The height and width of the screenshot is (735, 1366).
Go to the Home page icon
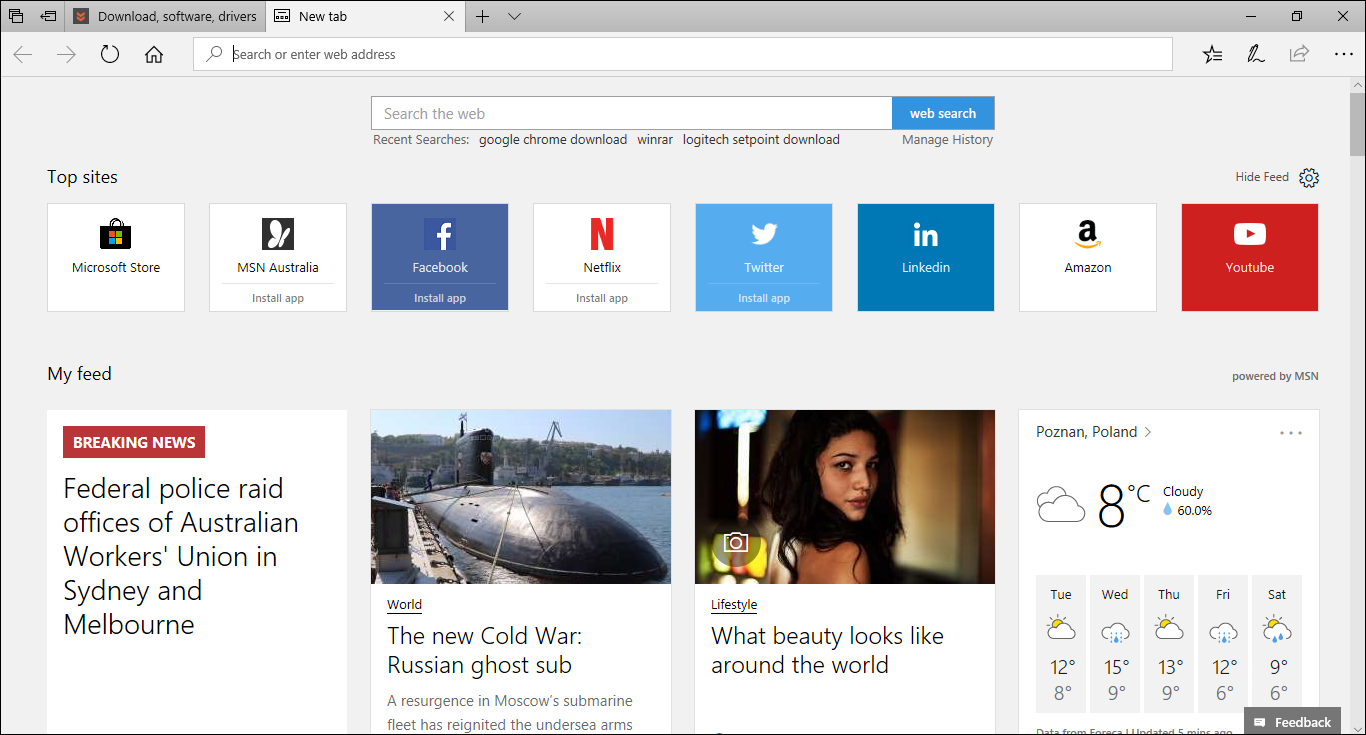[x=154, y=55]
